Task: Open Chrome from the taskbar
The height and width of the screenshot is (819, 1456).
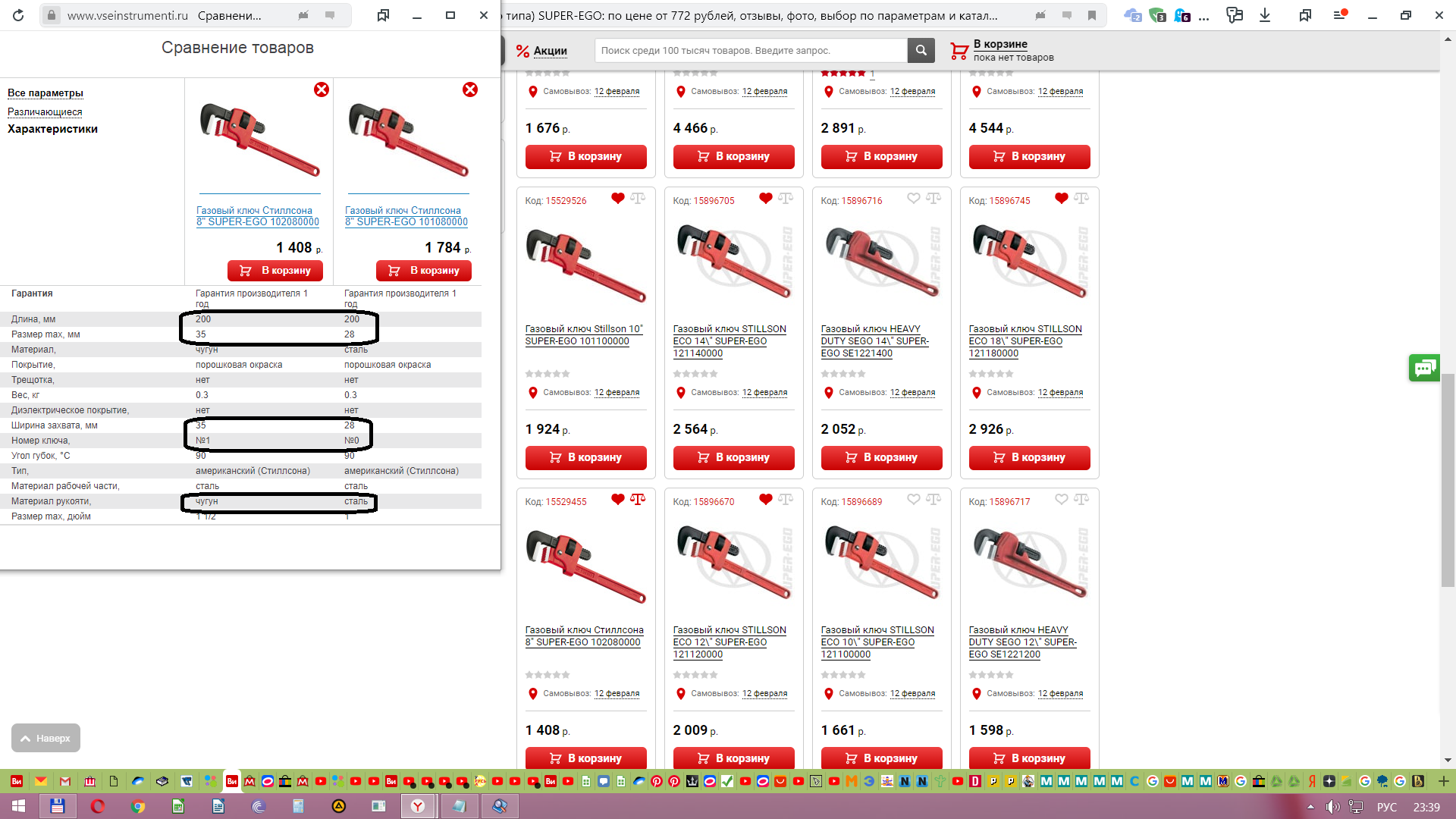Action: coord(138,806)
